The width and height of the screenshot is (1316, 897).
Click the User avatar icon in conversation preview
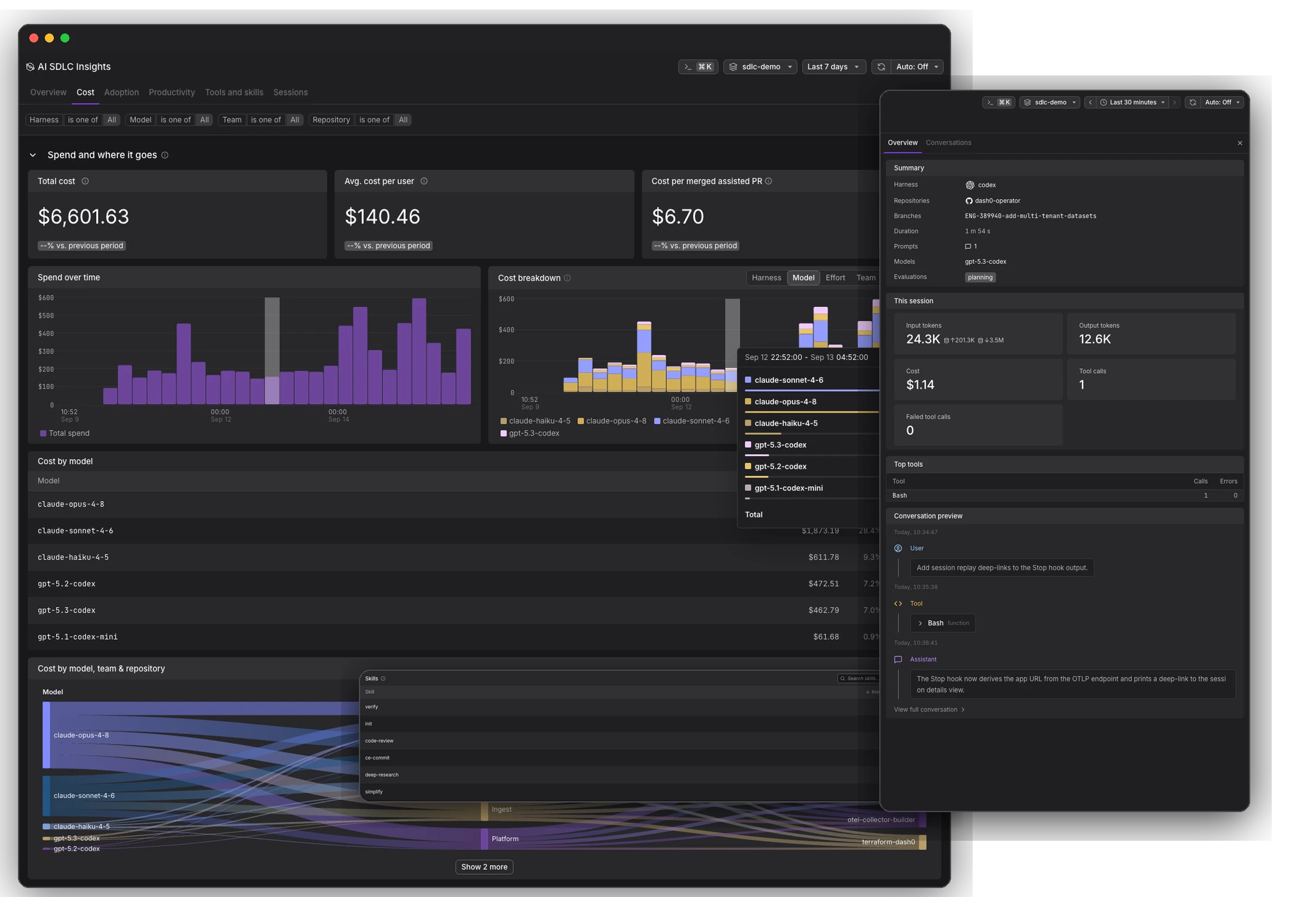(x=898, y=548)
